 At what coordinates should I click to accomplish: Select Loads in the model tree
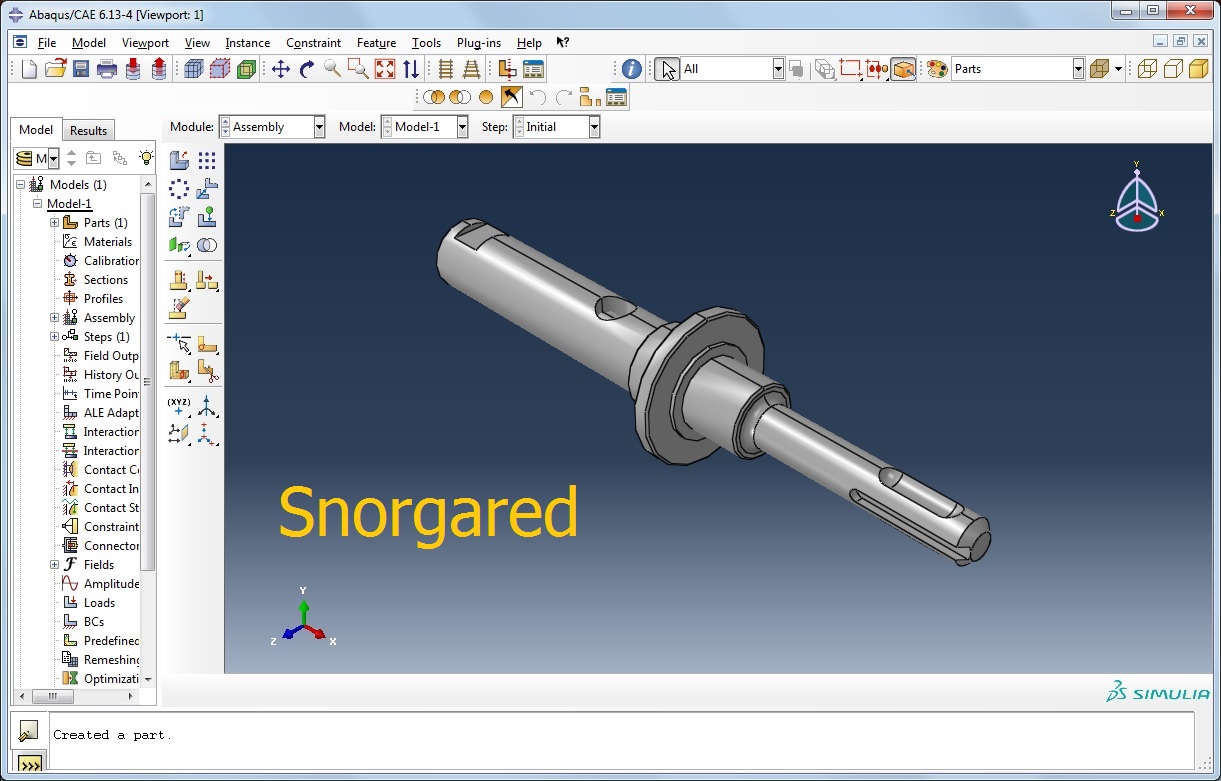99,603
